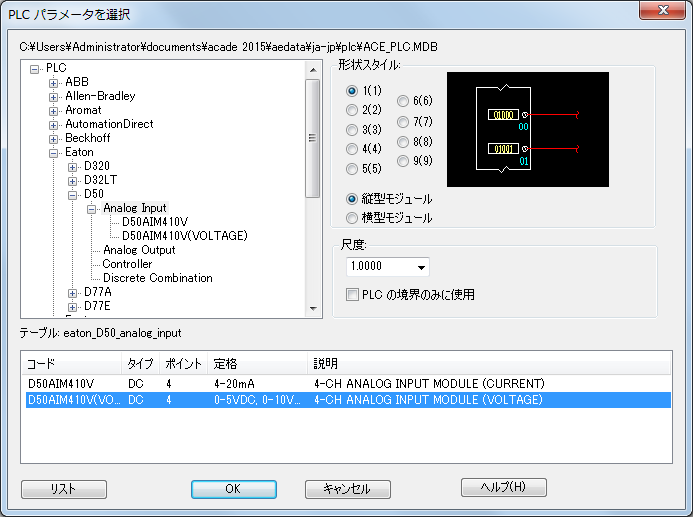Screen dimensions: 693x517
Task: Click the キャンセル button
Action: tap(348, 489)
